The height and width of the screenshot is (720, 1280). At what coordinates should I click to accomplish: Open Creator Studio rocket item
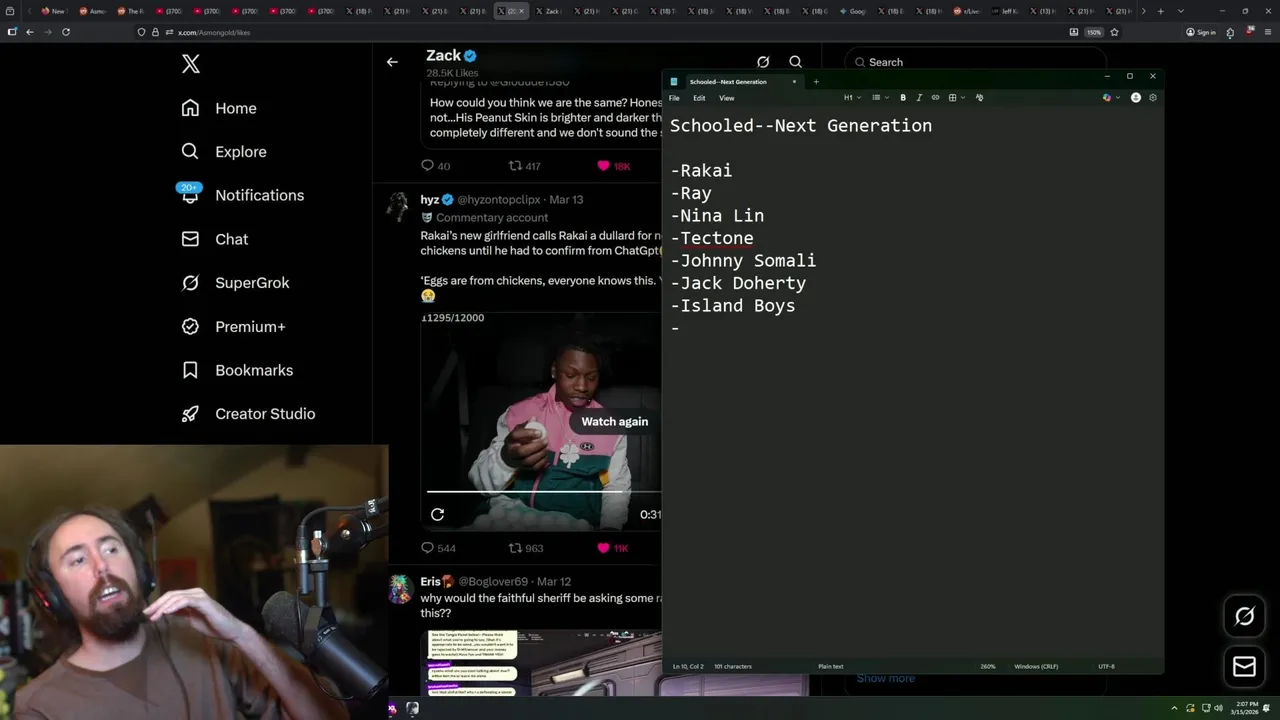[x=248, y=414]
